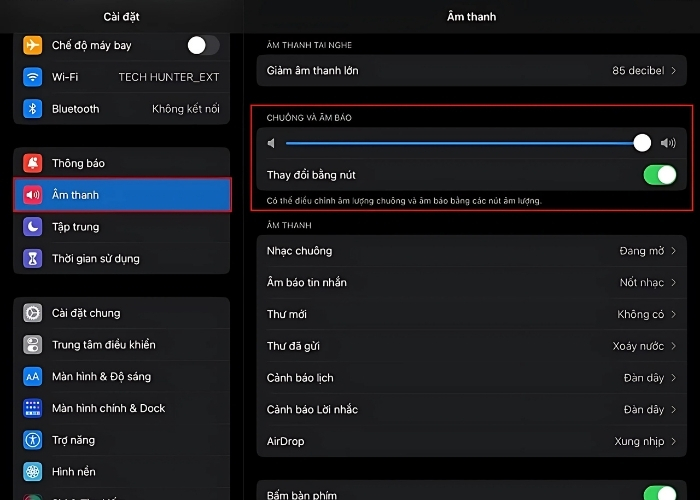Open Cảnh báo lịch sound setting
The image size is (700, 500).
470,378
